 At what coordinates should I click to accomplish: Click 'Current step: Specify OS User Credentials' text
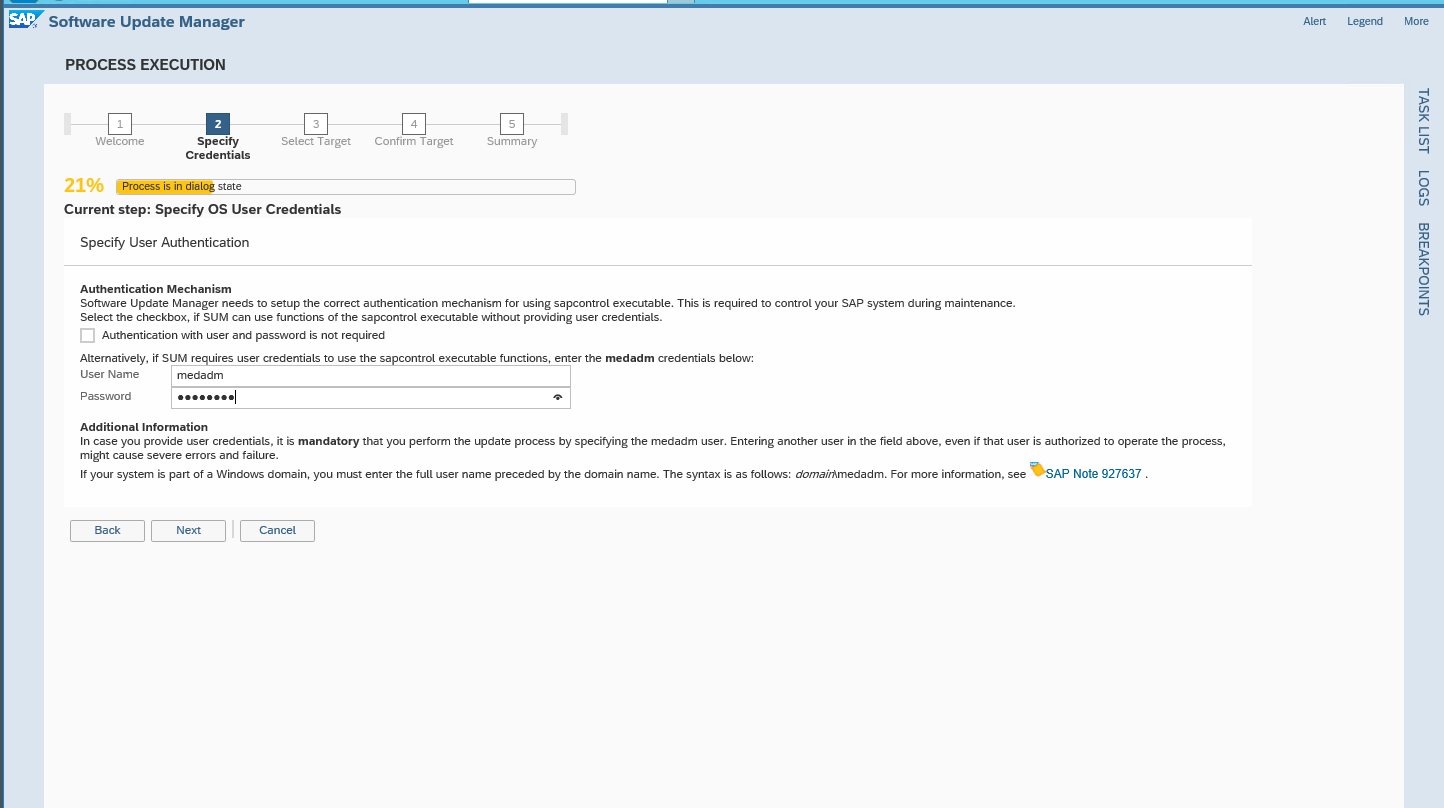pos(202,210)
